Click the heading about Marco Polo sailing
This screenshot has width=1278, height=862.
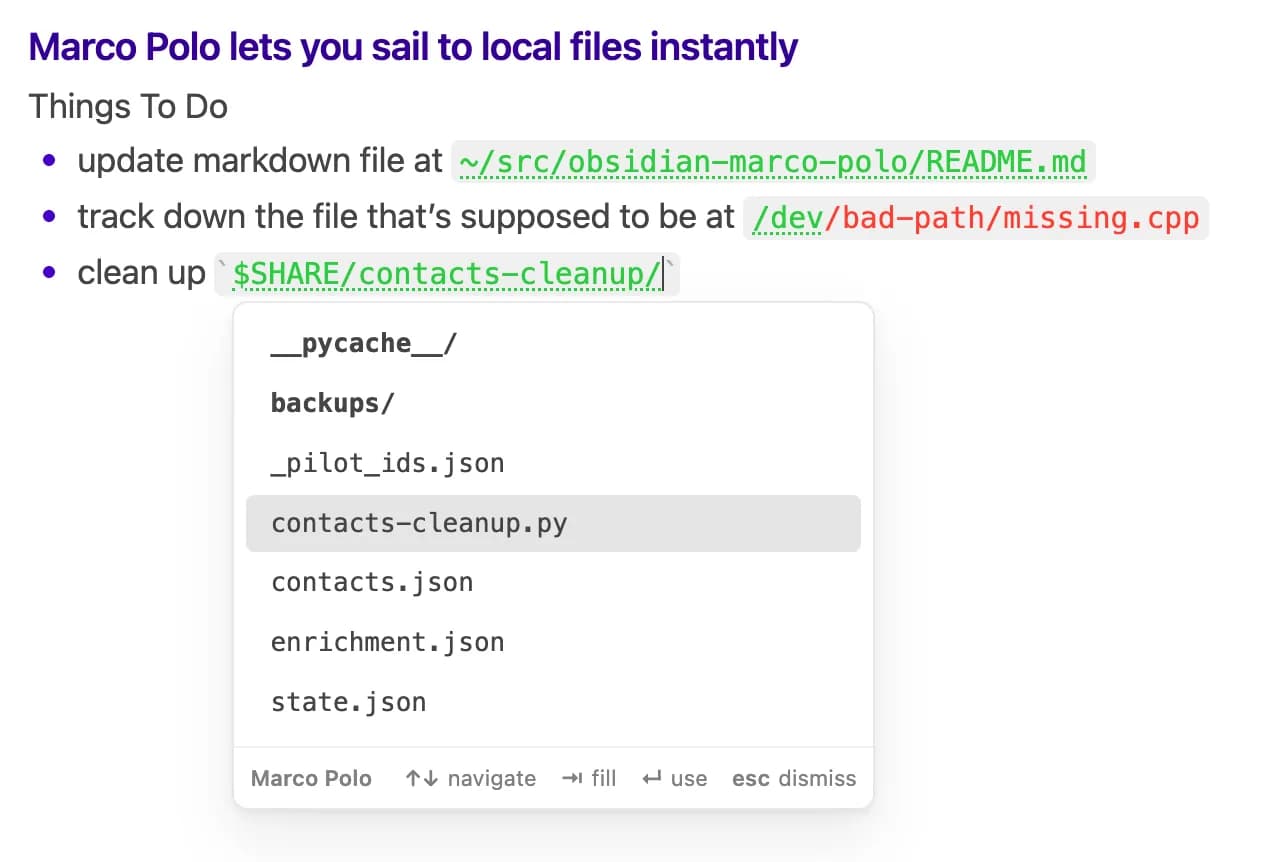pyautogui.click(x=413, y=47)
